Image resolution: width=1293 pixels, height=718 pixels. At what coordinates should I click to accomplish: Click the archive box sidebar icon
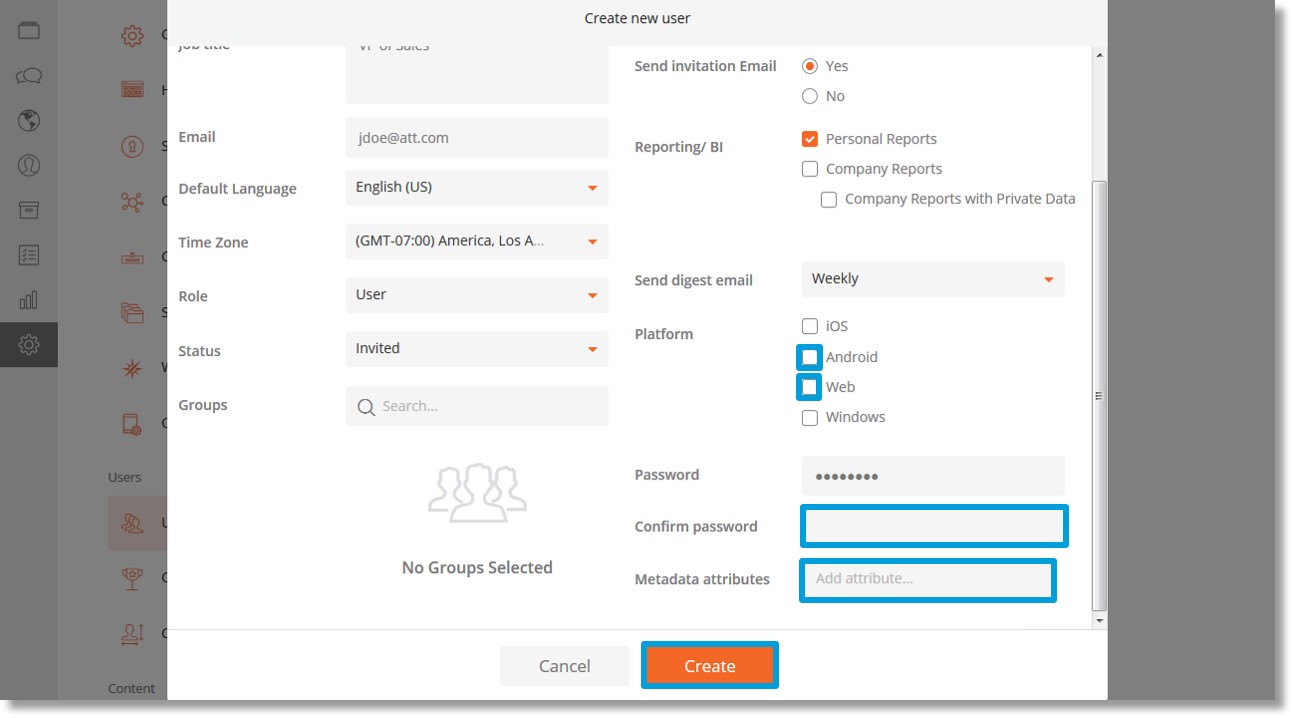point(29,210)
